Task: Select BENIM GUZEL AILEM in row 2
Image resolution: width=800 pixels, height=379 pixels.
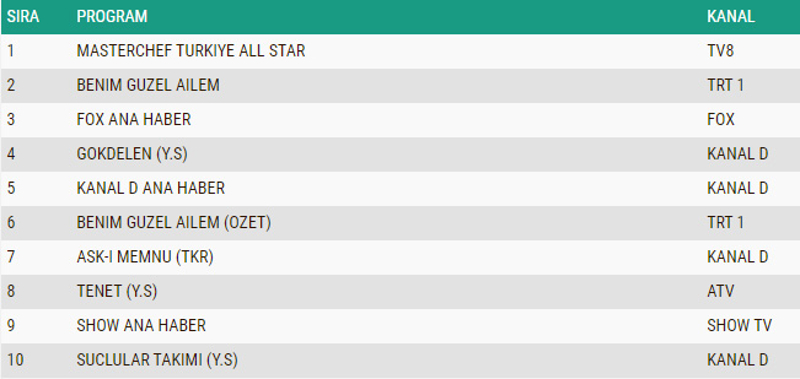Action: (x=148, y=85)
